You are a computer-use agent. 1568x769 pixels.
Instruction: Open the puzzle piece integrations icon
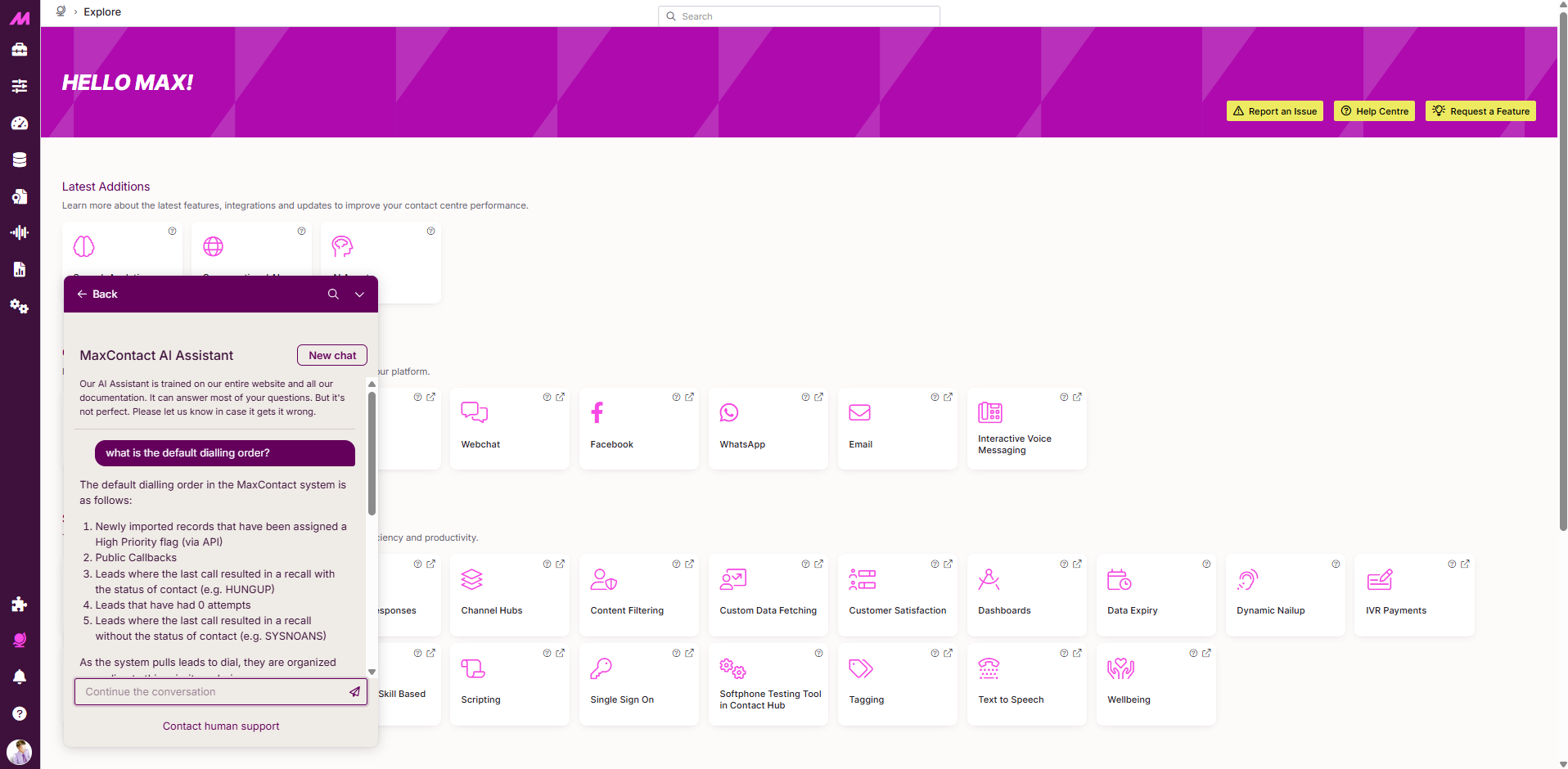20,604
